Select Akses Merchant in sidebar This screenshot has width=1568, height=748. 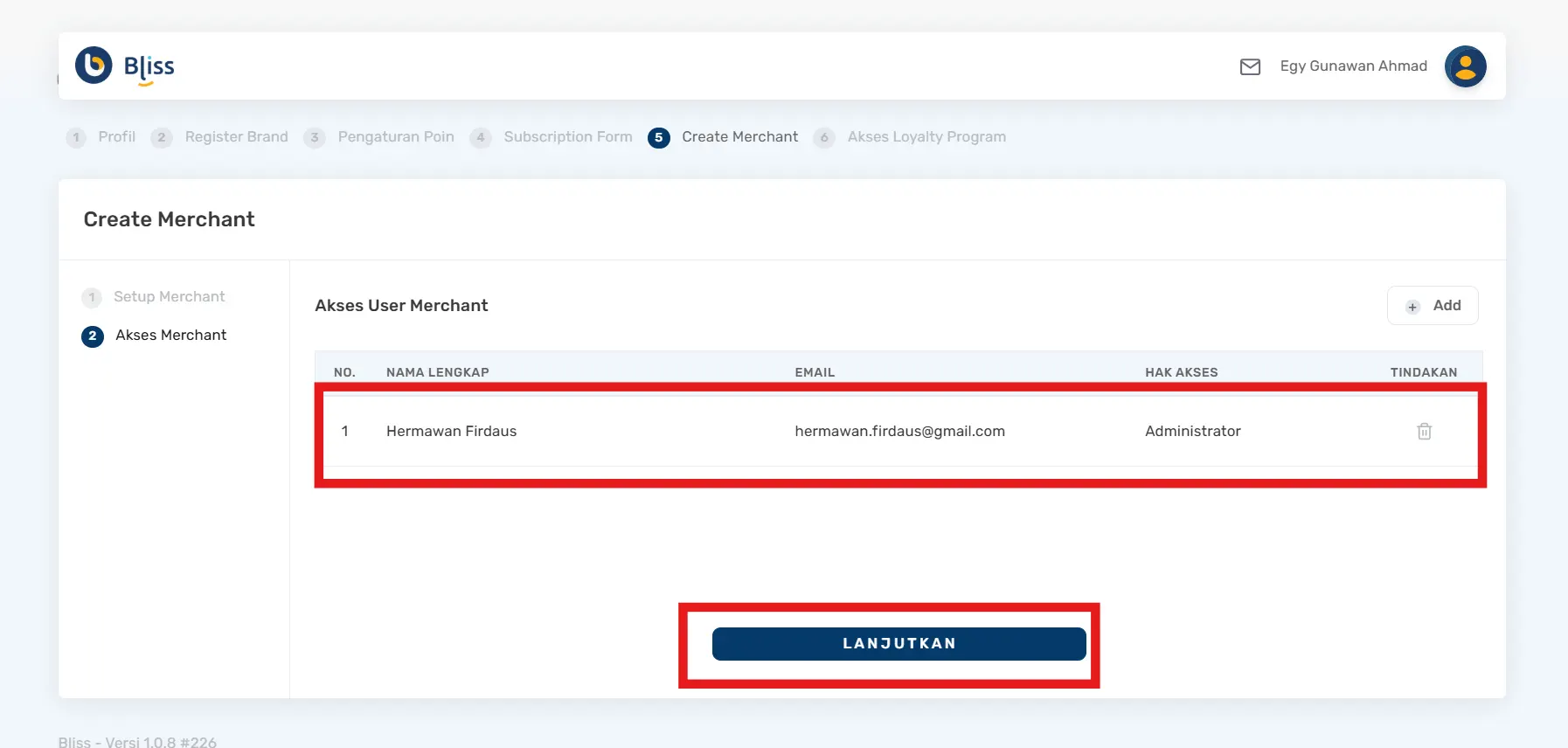(170, 336)
